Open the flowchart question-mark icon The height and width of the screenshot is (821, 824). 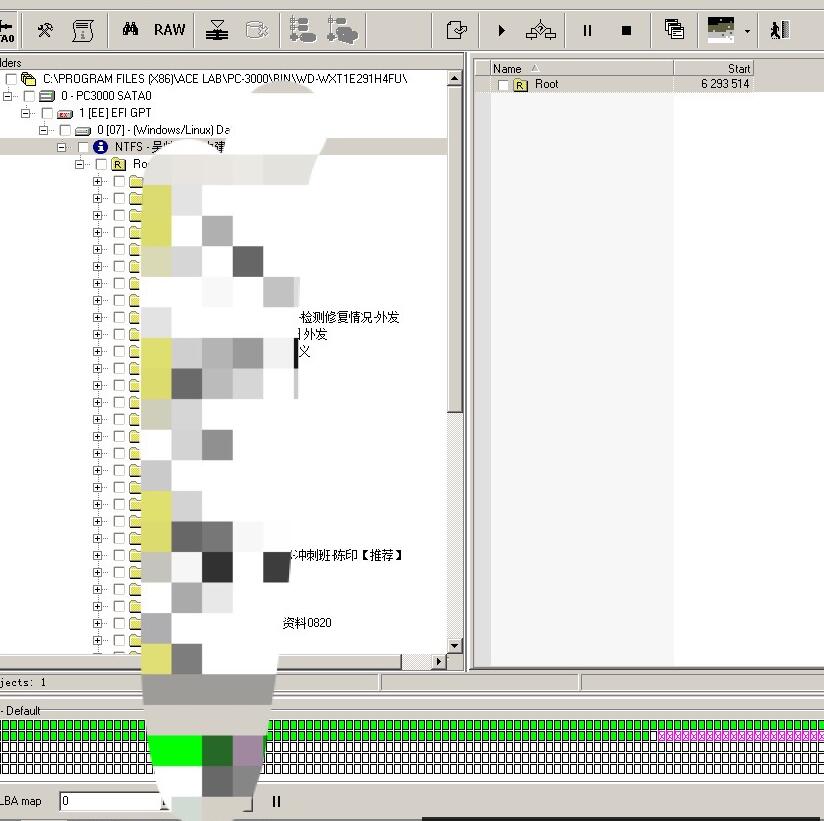click(x=540, y=30)
